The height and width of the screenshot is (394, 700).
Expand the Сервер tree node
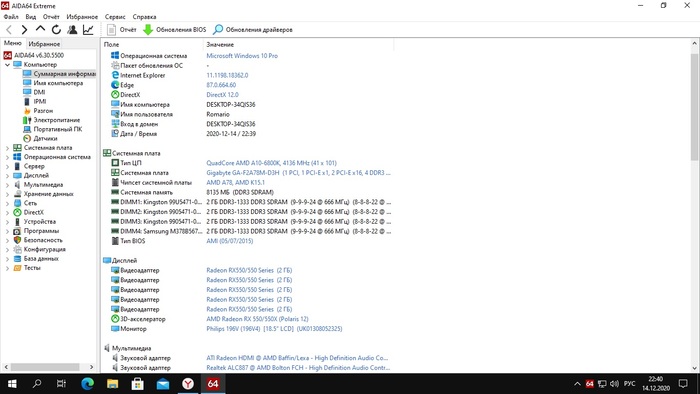[x=7, y=166]
